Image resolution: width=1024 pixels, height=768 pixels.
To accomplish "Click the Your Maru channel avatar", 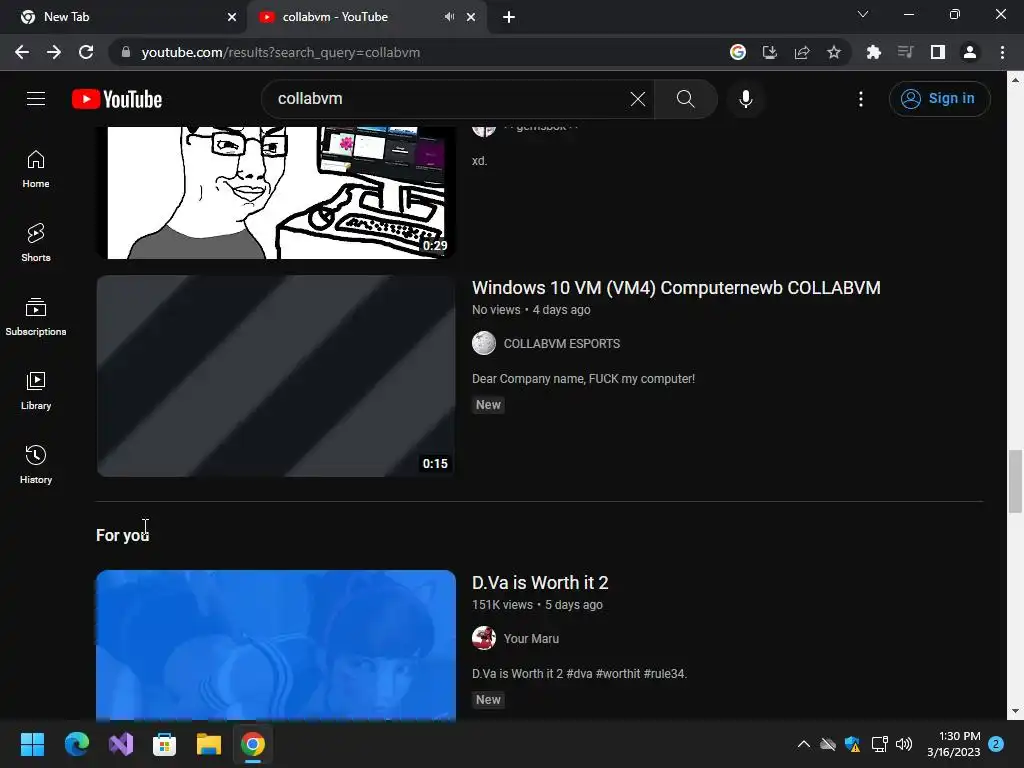I will (484, 638).
